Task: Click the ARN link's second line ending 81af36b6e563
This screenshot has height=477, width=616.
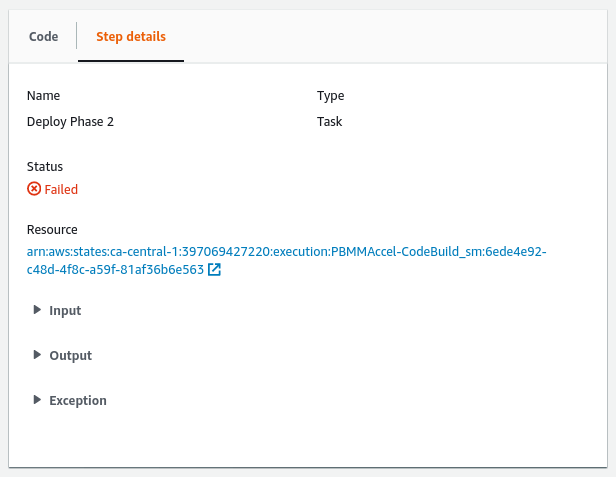Action: point(115,270)
